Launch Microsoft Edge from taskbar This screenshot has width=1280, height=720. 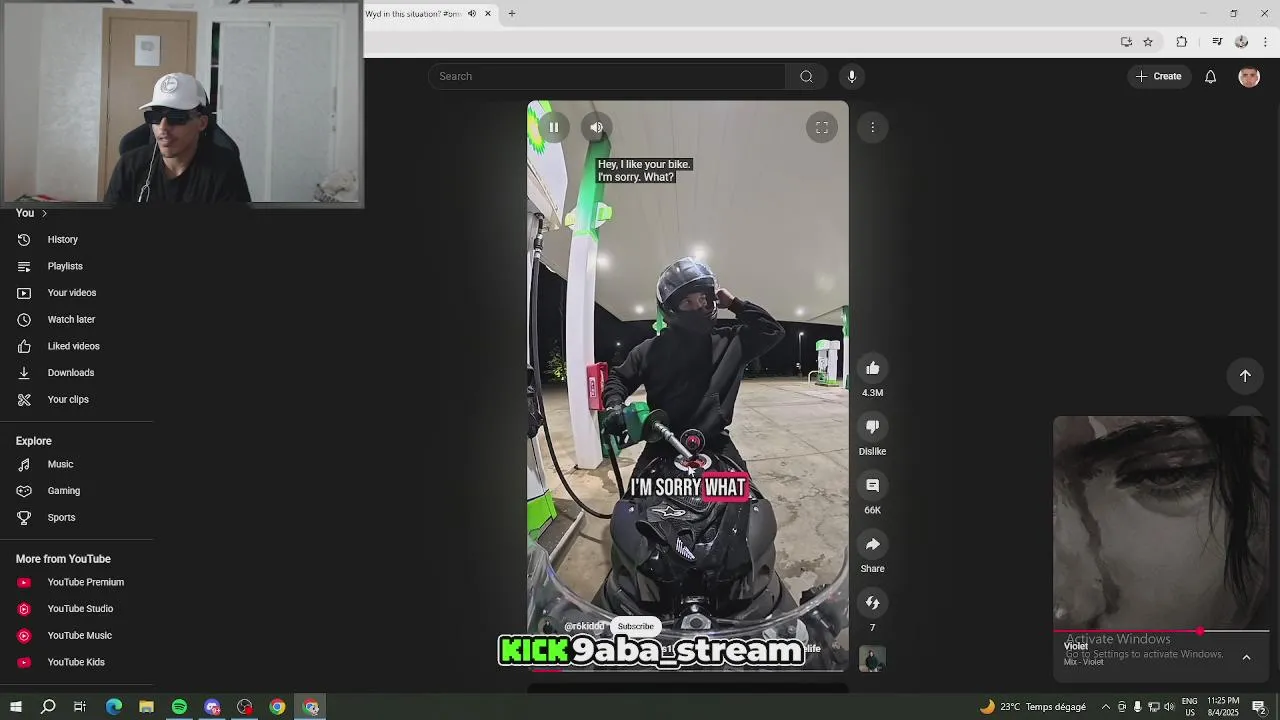[114, 707]
